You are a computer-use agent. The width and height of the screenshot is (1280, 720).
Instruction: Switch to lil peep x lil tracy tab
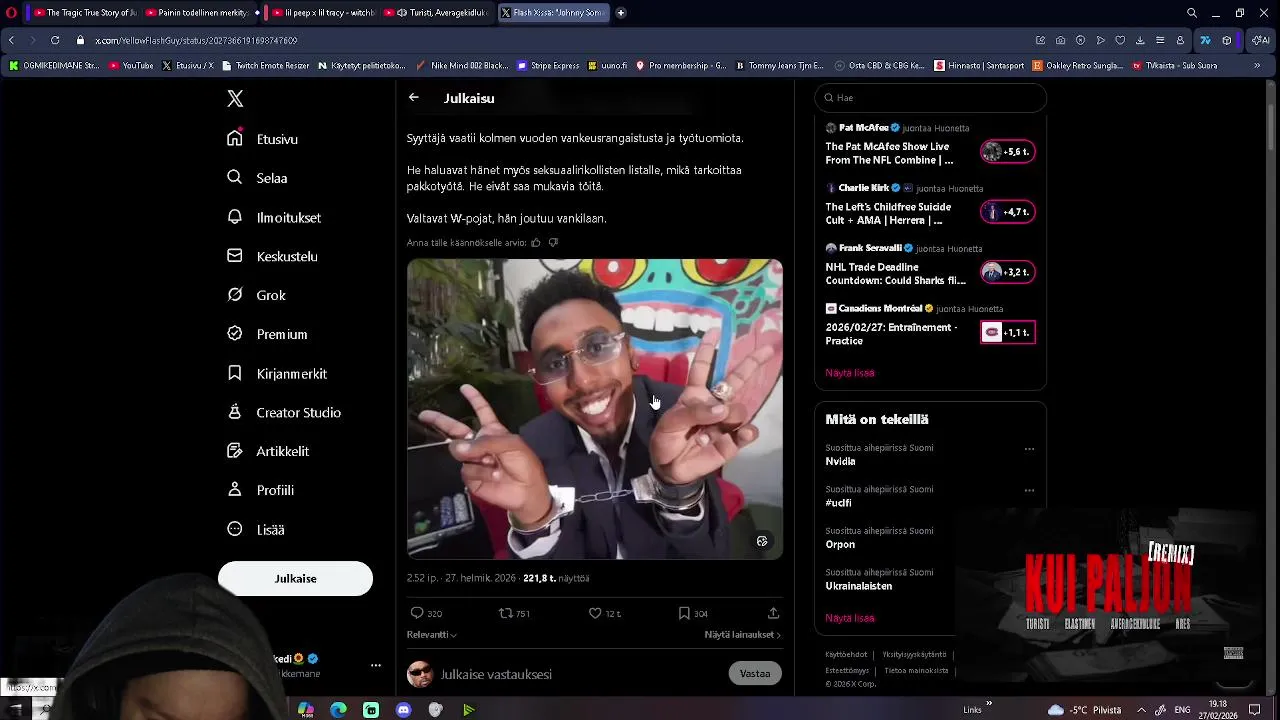point(322,13)
